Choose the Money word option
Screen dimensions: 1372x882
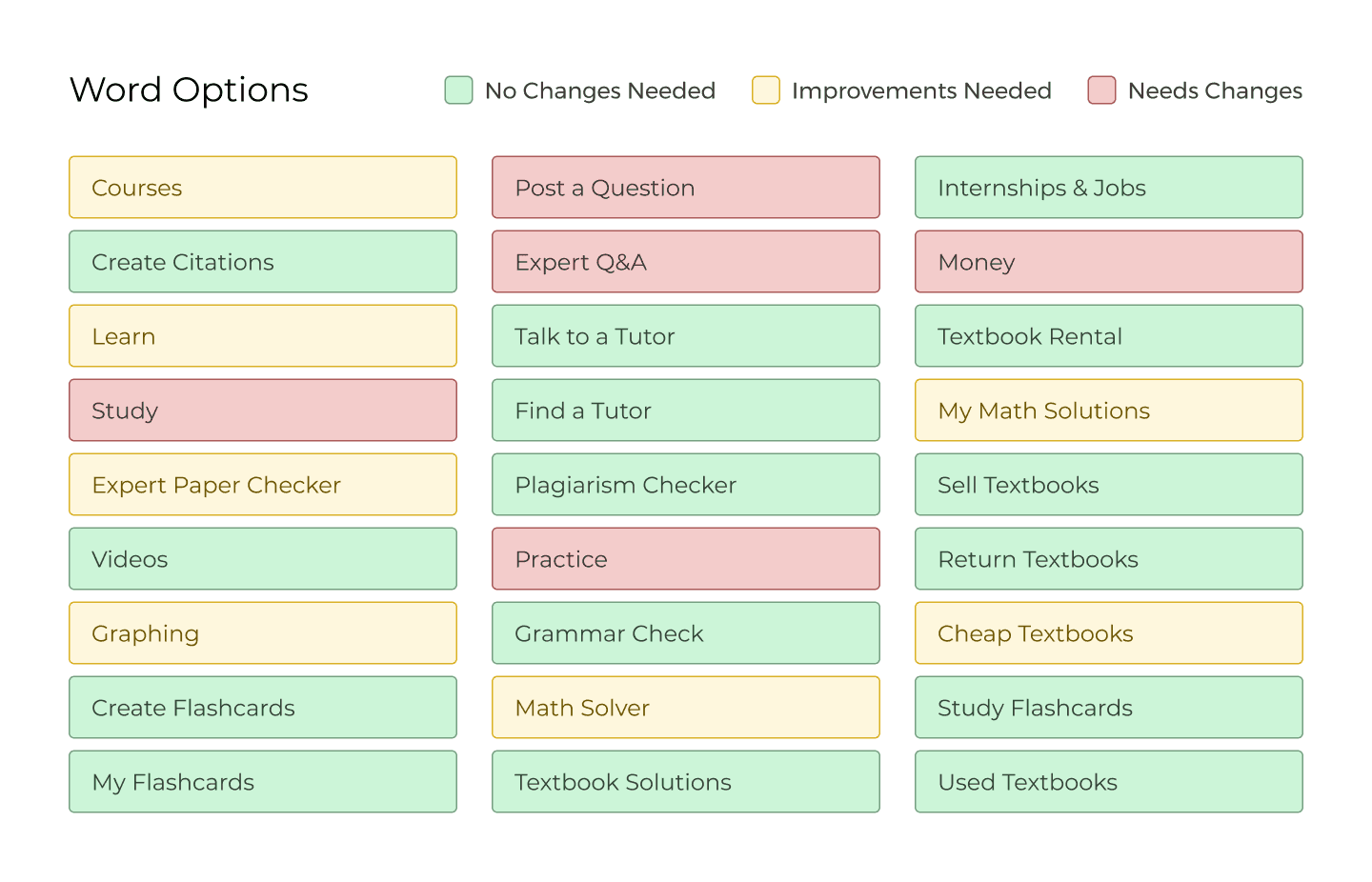point(1109,262)
